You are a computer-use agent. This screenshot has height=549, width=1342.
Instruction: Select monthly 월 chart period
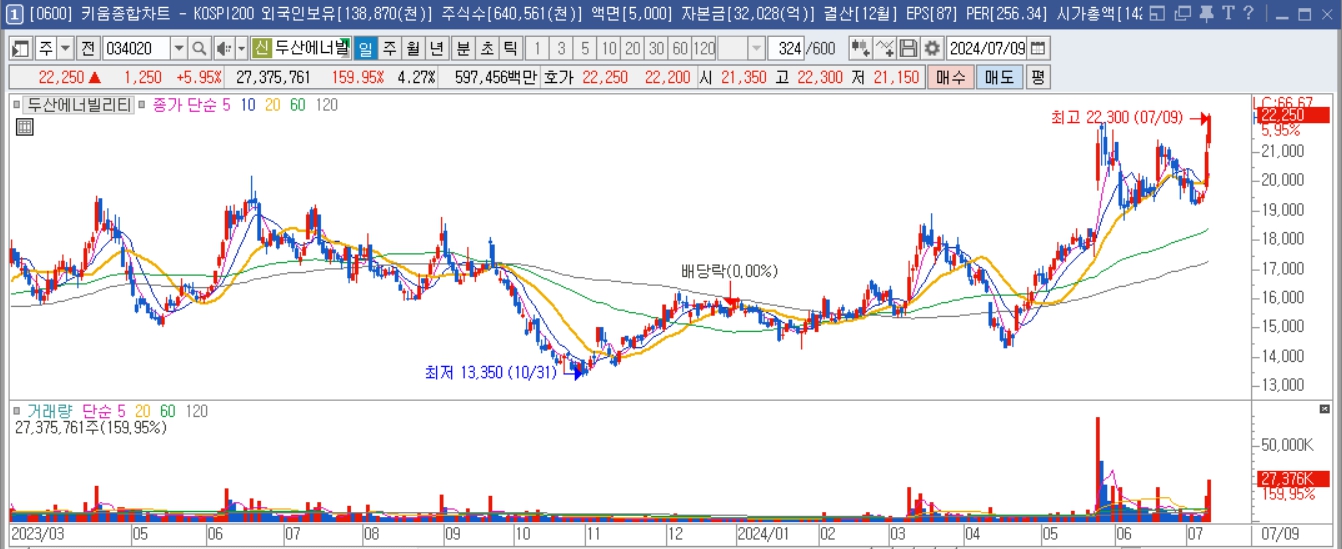(x=413, y=49)
